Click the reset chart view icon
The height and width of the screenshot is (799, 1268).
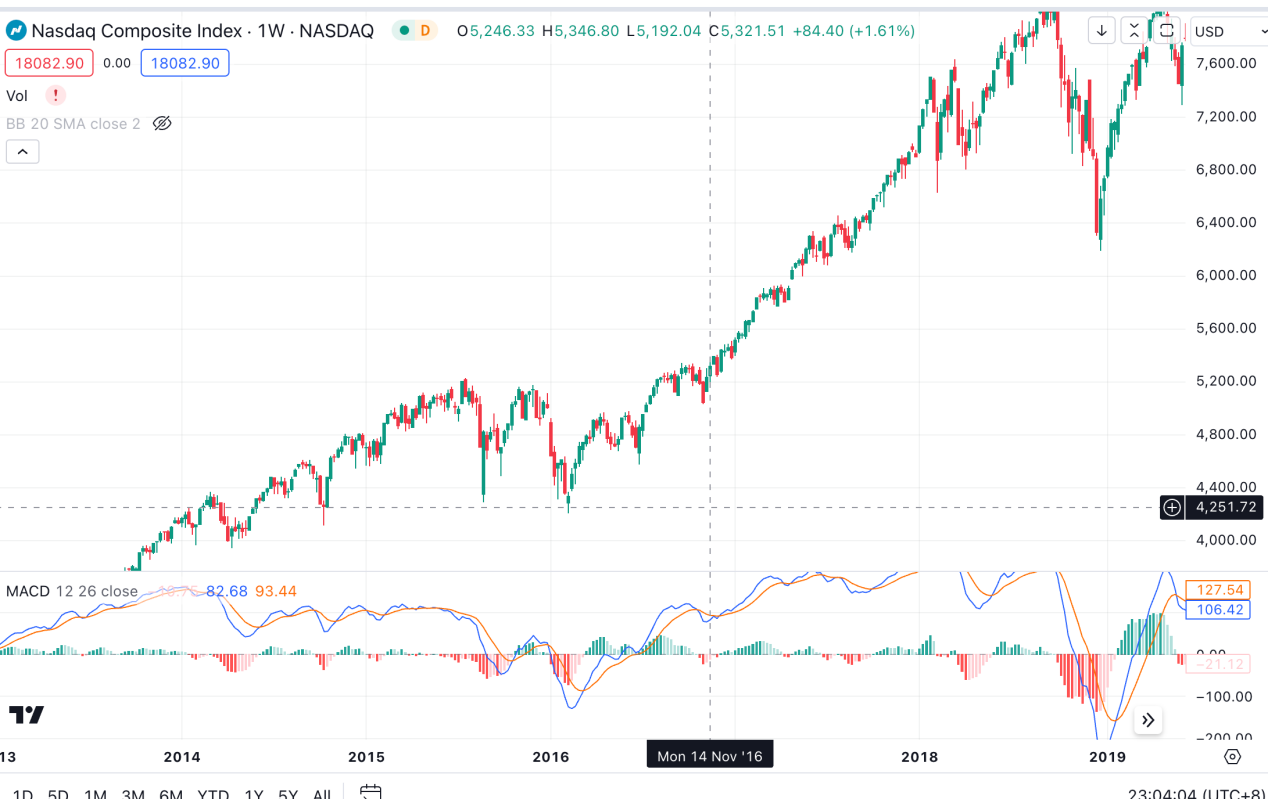[1167, 30]
